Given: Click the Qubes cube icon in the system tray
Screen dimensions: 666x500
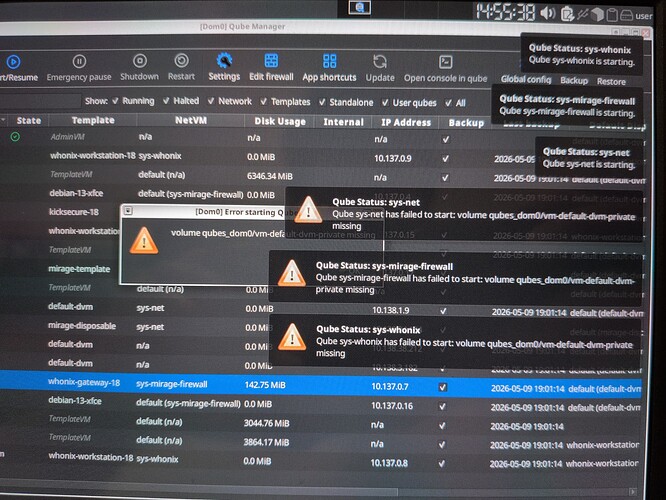Looking at the screenshot, I should [x=597, y=15].
